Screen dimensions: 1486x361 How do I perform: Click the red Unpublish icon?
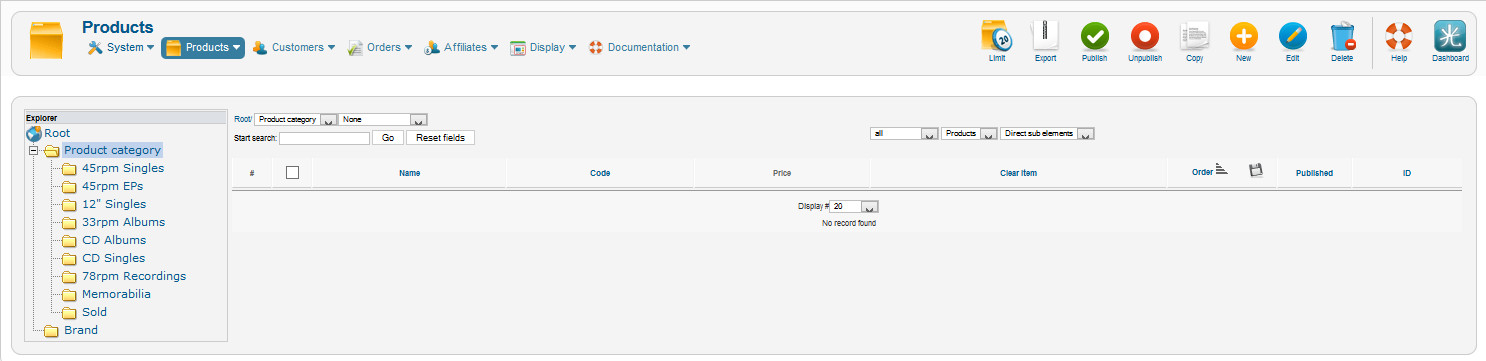[x=1145, y=37]
